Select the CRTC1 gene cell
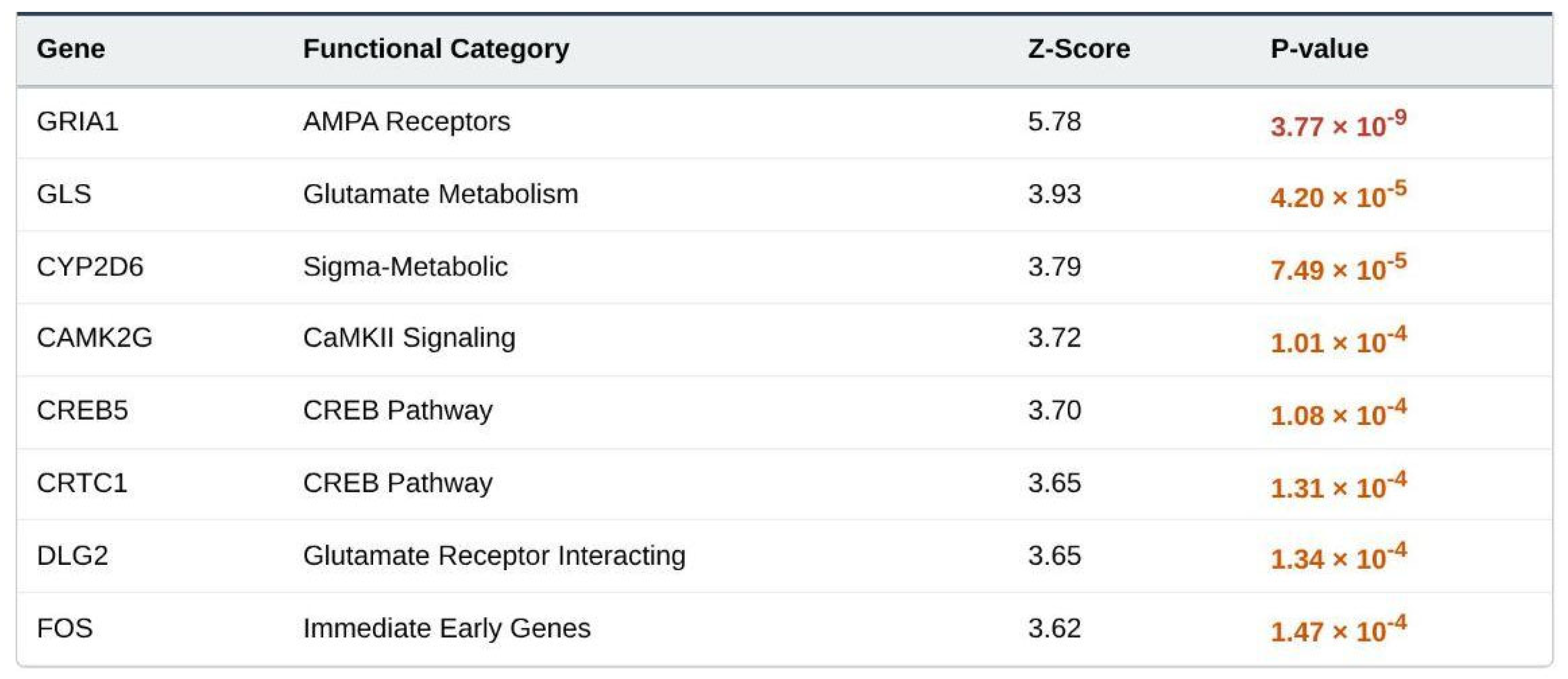 81,483
